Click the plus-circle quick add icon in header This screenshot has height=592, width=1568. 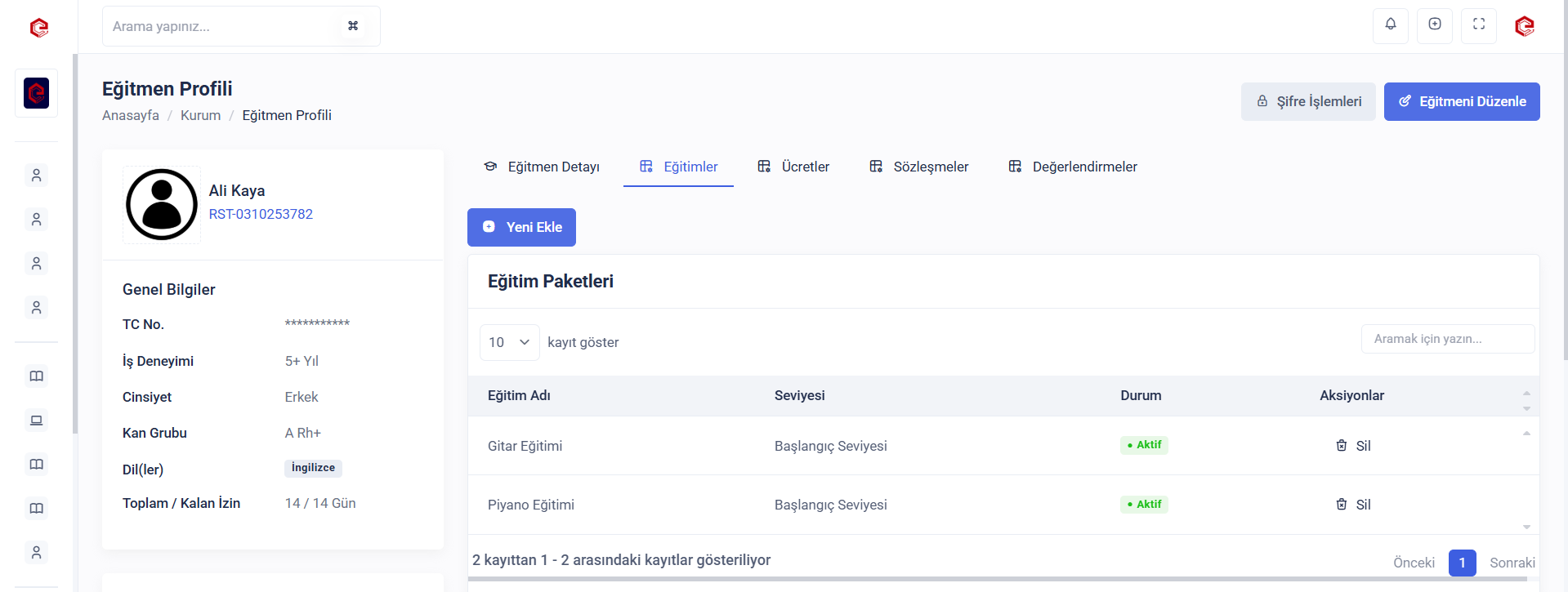1434,24
